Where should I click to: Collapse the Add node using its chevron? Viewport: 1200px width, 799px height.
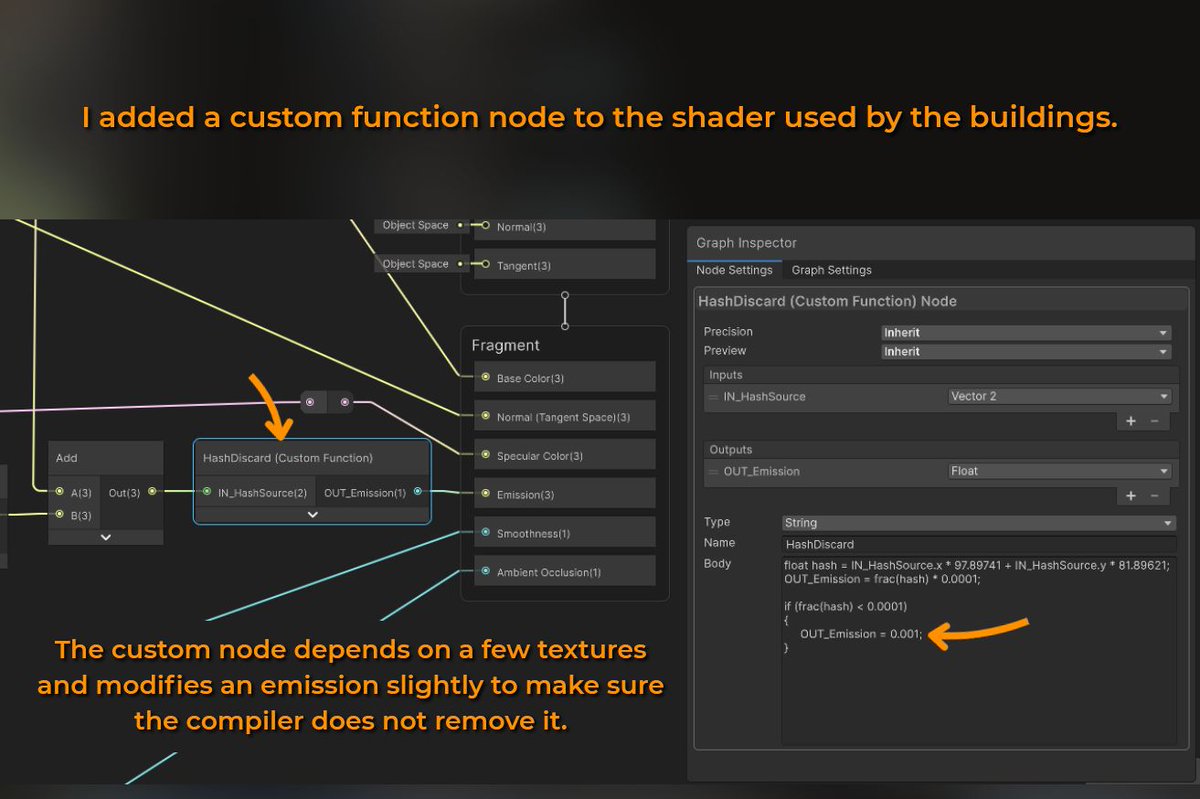tap(105, 537)
